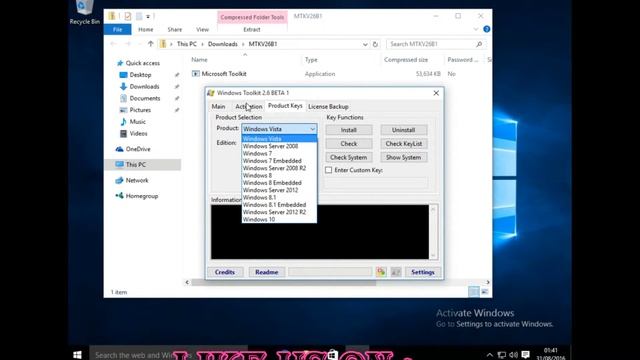This screenshot has height=360, width=640.
Task: Open the Readme button
Action: click(267, 272)
